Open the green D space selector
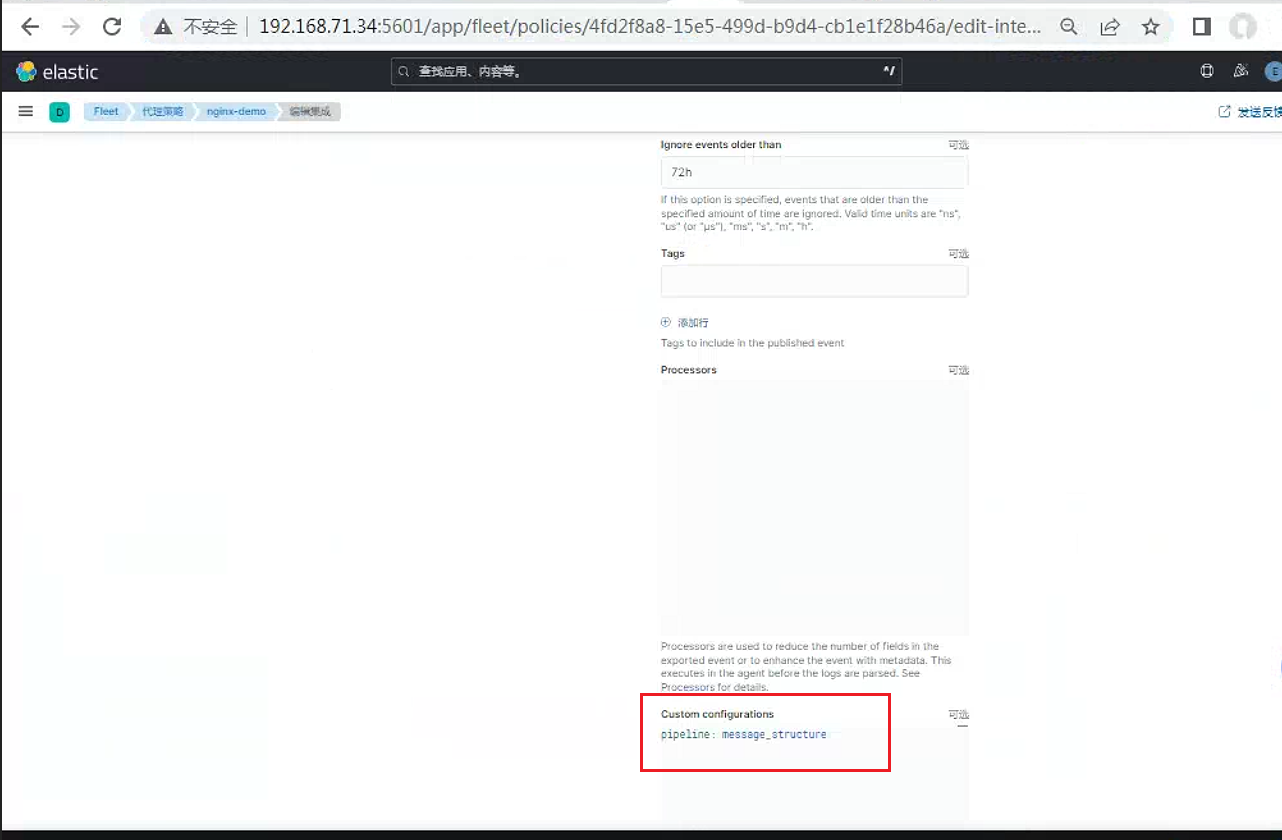This screenshot has height=840, width=1282. click(x=59, y=112)
